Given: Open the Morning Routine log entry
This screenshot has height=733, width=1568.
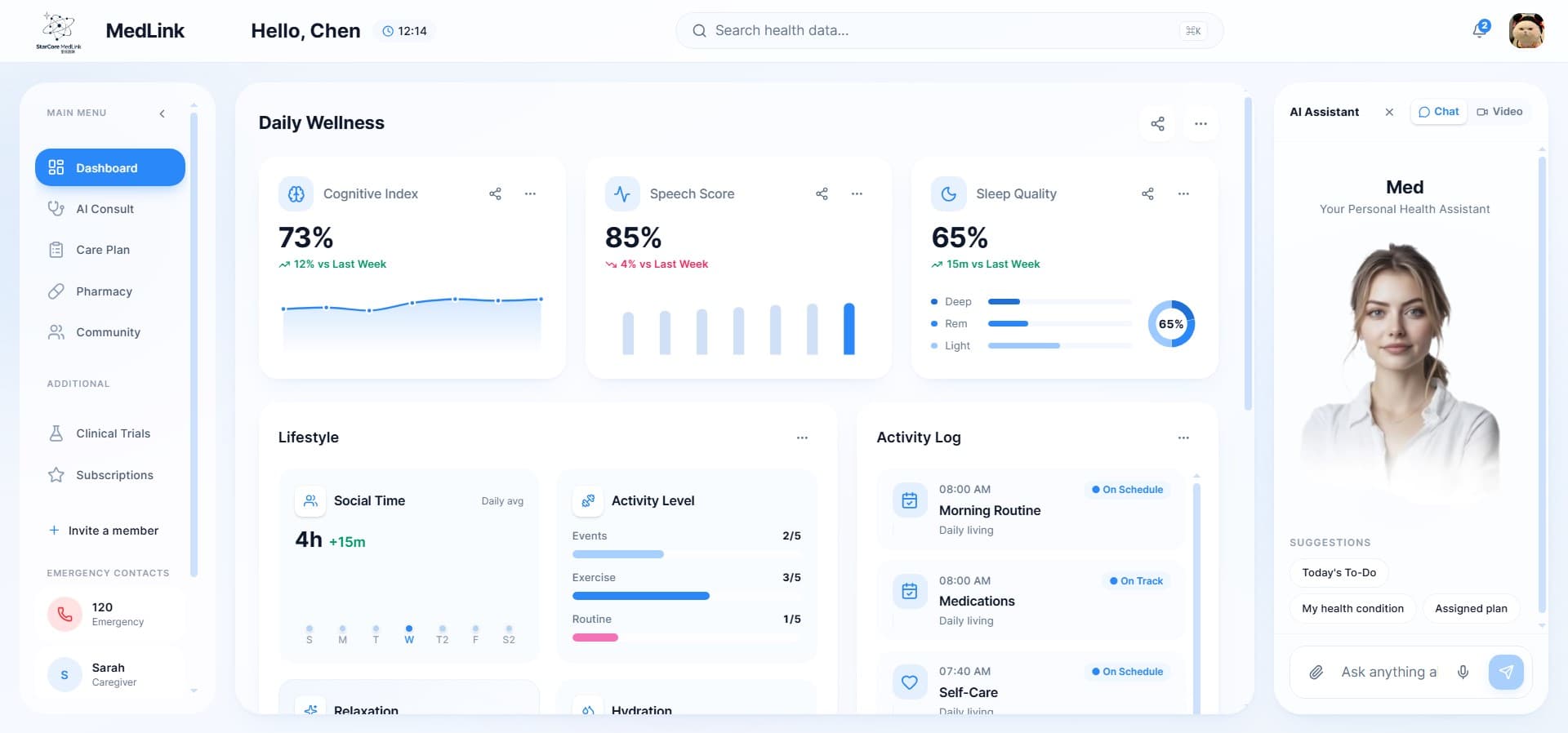Looking at the screenshot, I should (x=1031, y=509).
